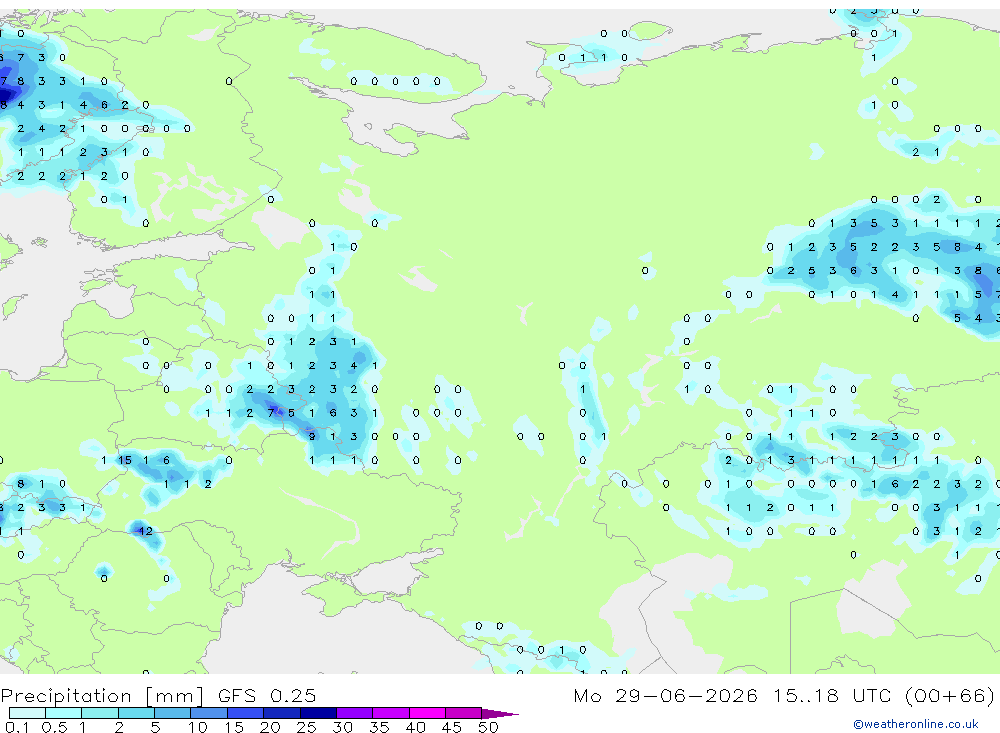The height and width of the screenshot is (733, 1000).
Task: Pick the 15–20 mm legend swatch
Action: pyautogui.click(x=245, y=713)
